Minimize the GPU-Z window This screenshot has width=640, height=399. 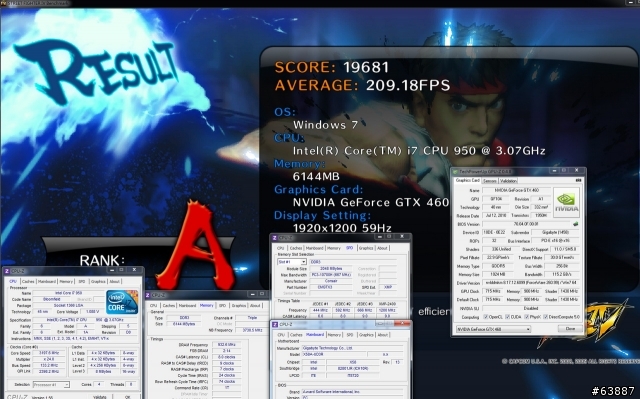coord(554,171)
